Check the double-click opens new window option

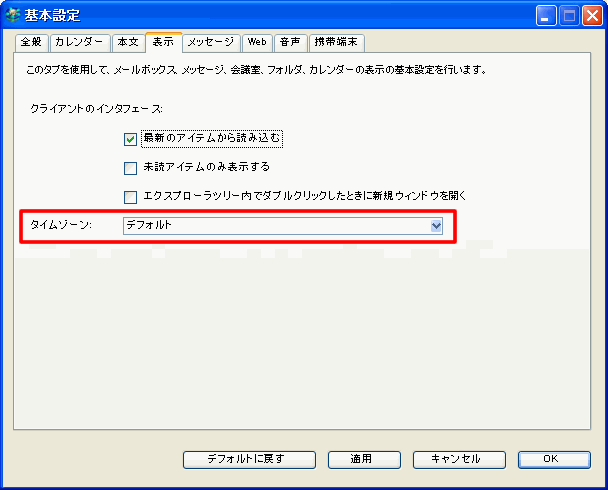click(x=130, y=197)
